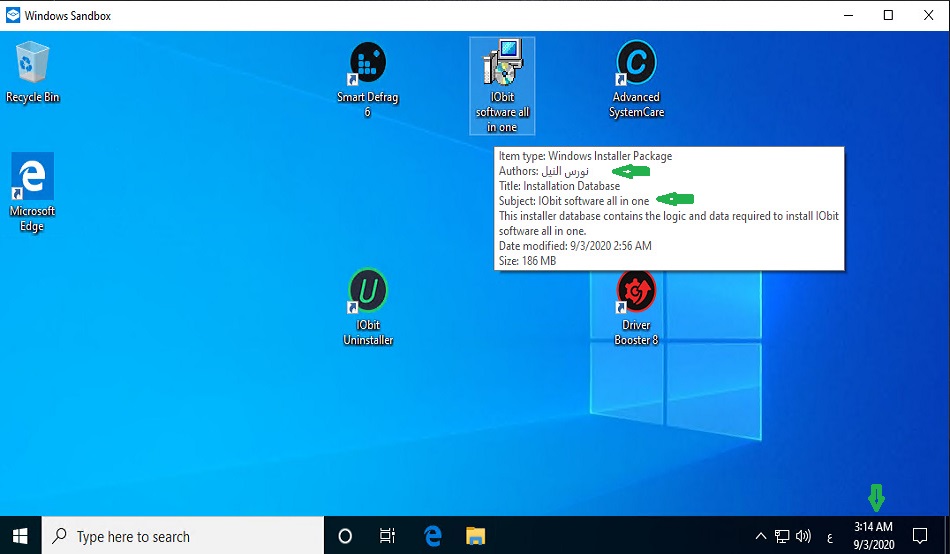Open the clock showing 3:14 AM

873,535
